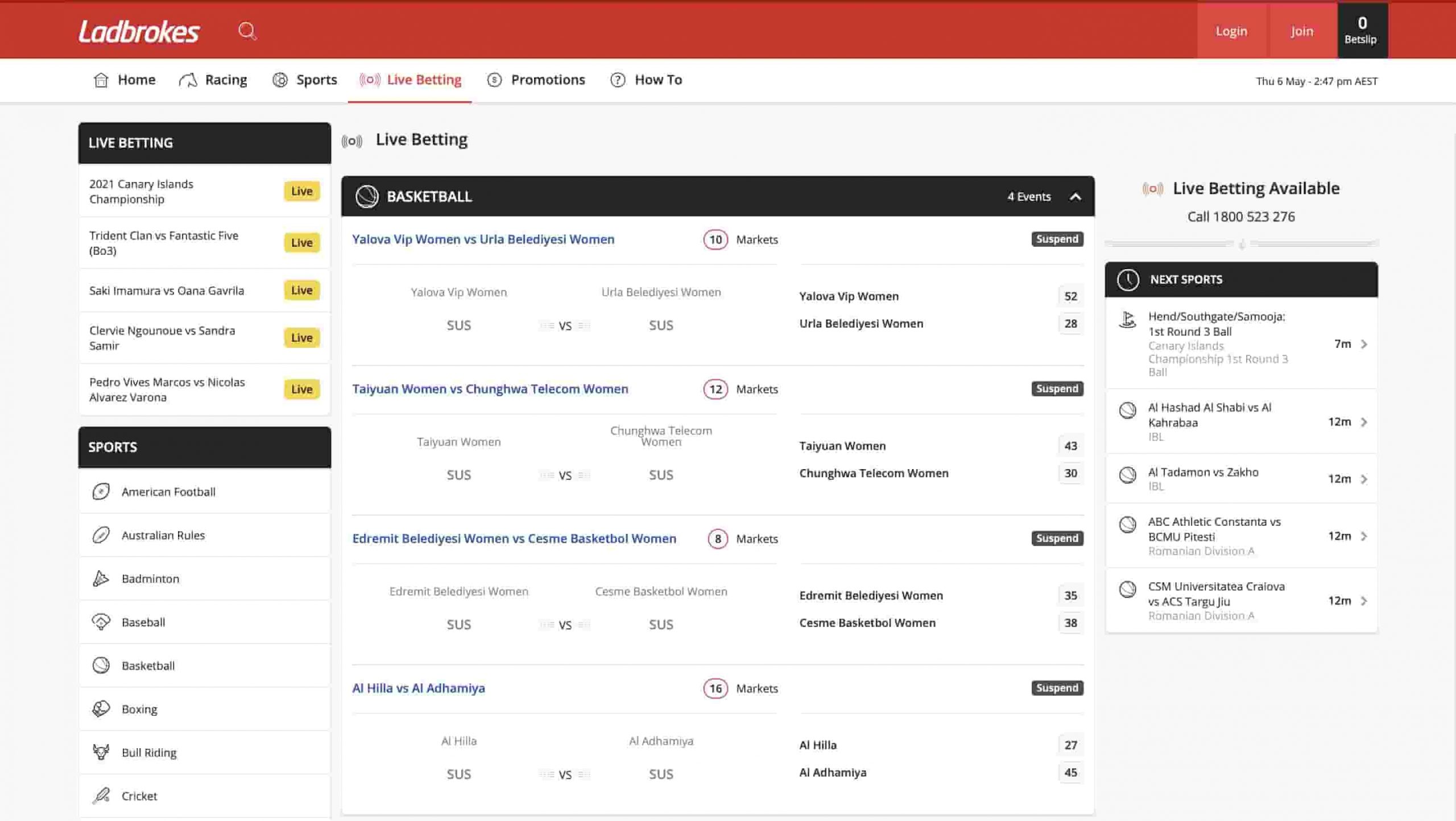Open the How To tab
Image resolution: width=1456 pixels, height=821 pixels.
647,80
